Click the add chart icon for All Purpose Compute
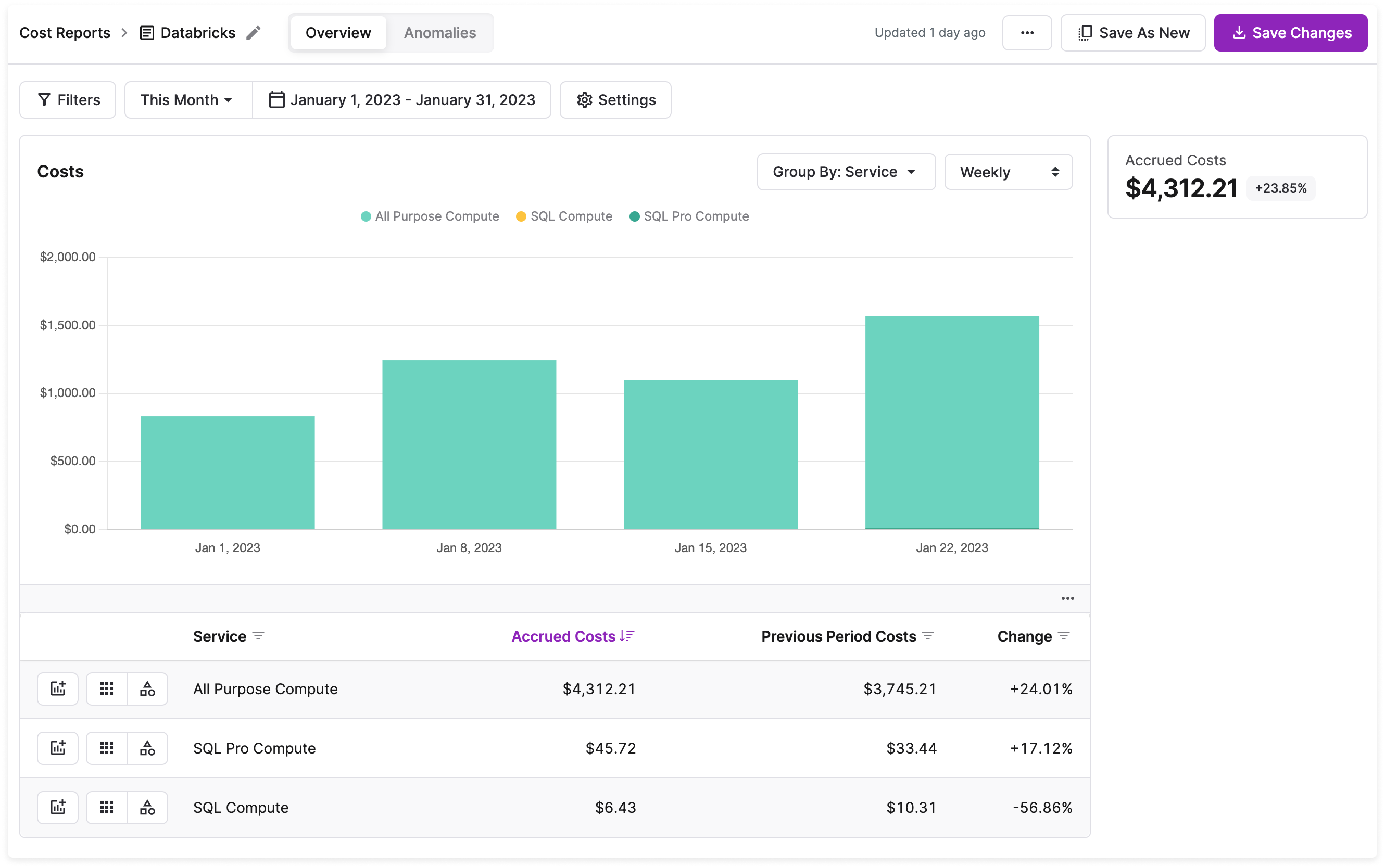1385x868 pixels. pos(57,688)
